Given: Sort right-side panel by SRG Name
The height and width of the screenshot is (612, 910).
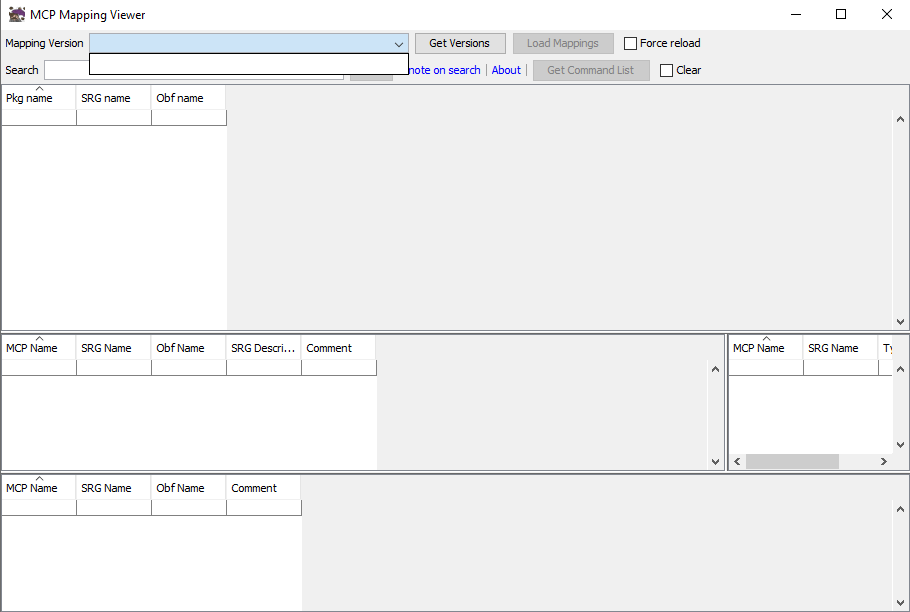Looking at the screenshot, I should coord(840,348).
